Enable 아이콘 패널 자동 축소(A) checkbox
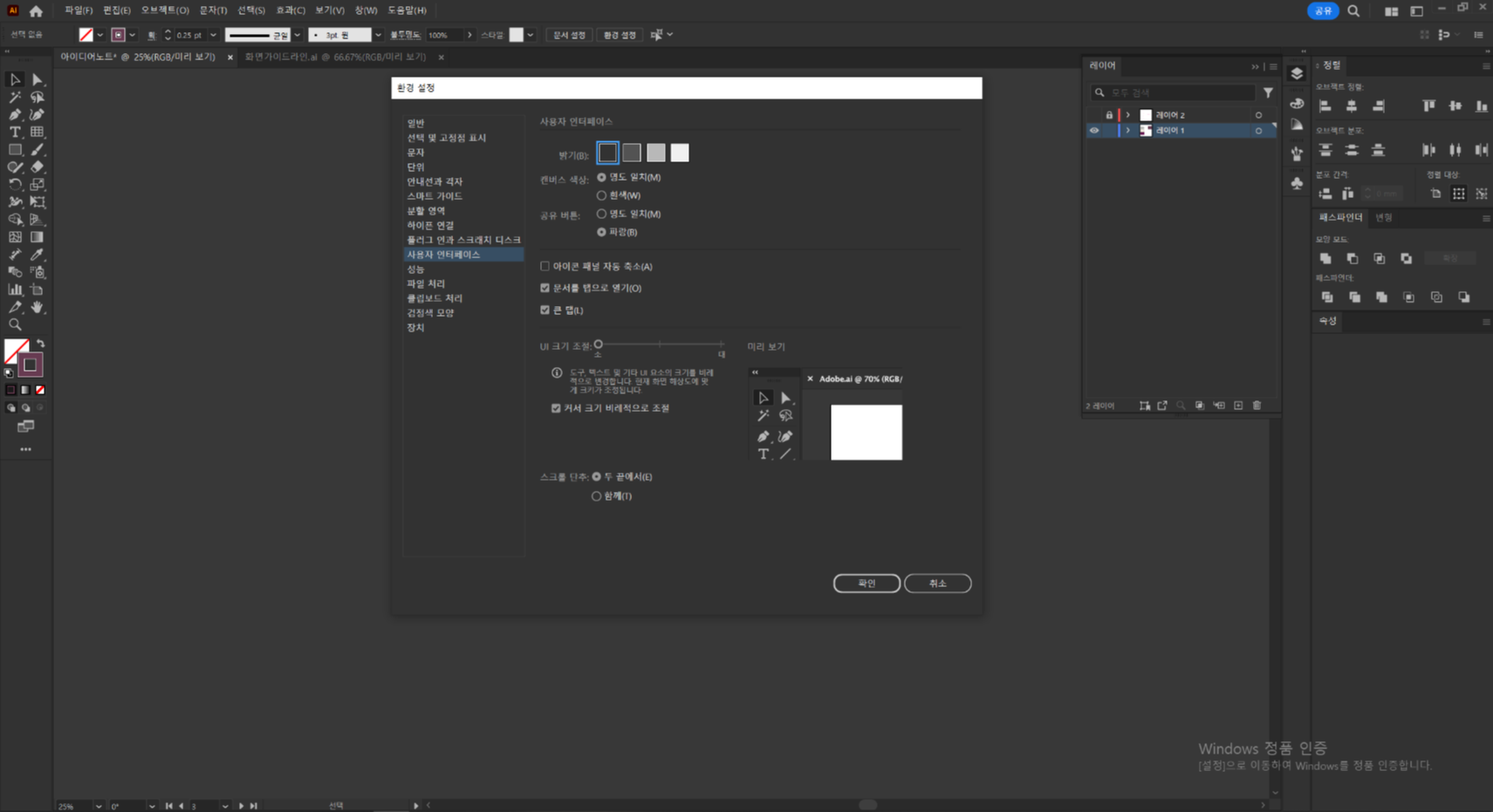 click(x=545, y=266)
